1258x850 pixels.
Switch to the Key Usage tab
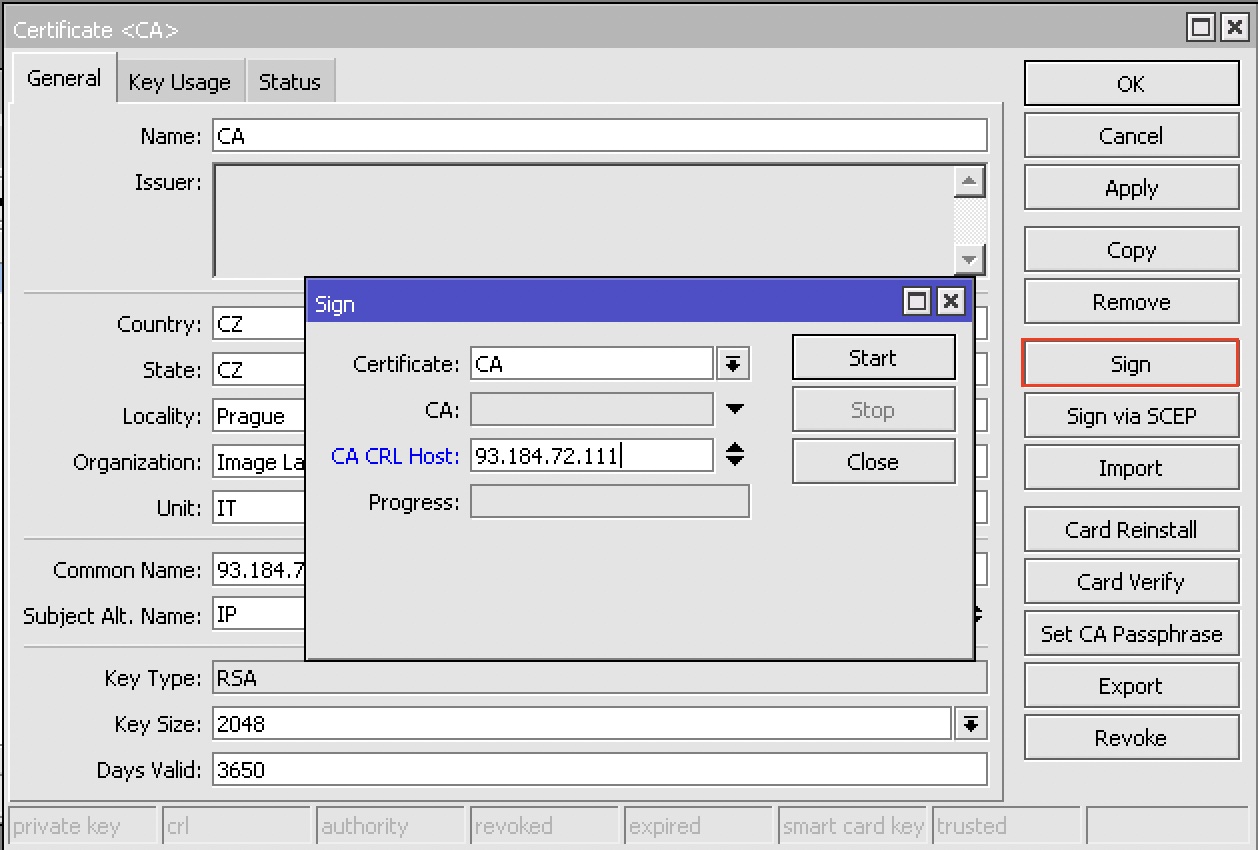tap(180, 82)
